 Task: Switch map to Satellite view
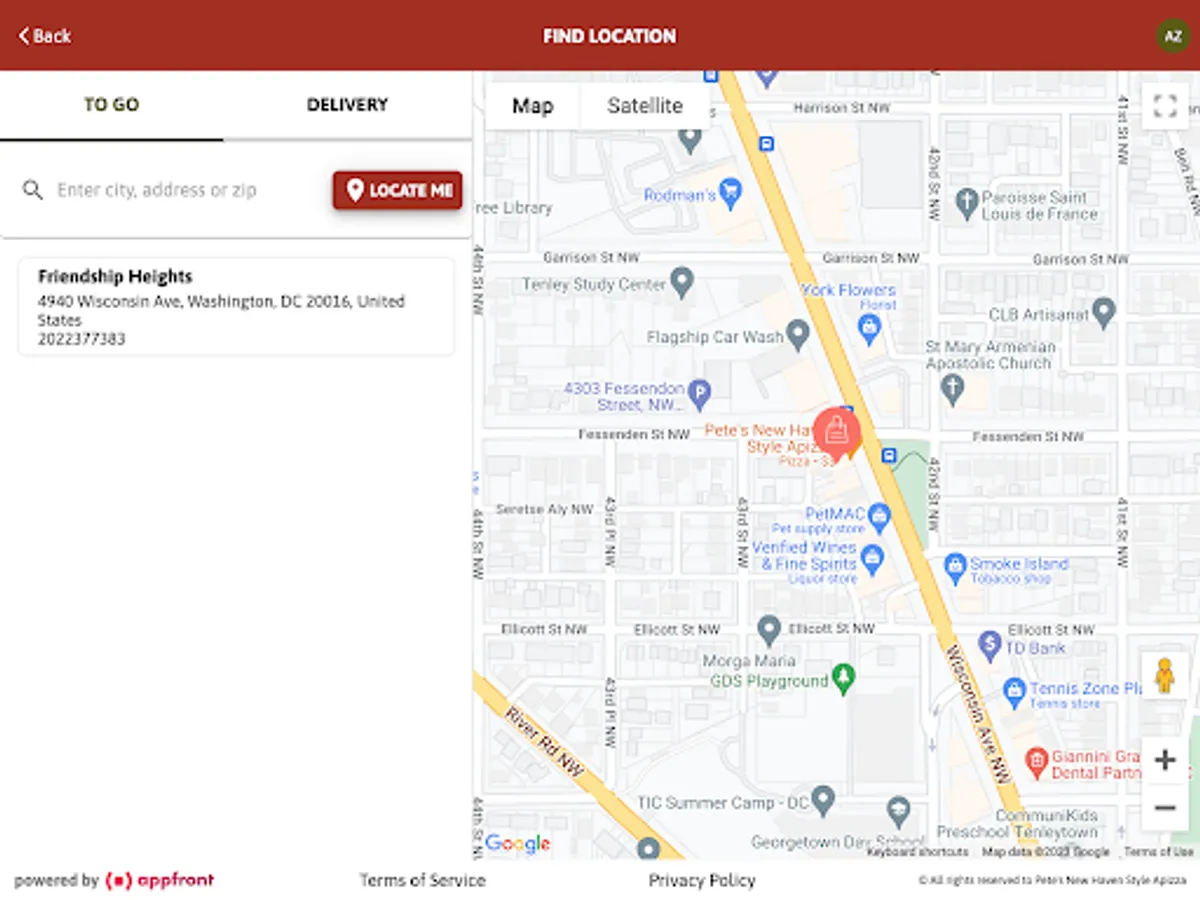pyautogui.click(x=645, y=106)
